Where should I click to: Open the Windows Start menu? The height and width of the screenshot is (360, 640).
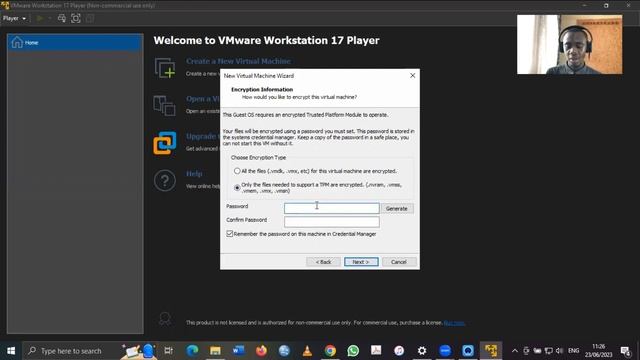click(x=11, y=351)
